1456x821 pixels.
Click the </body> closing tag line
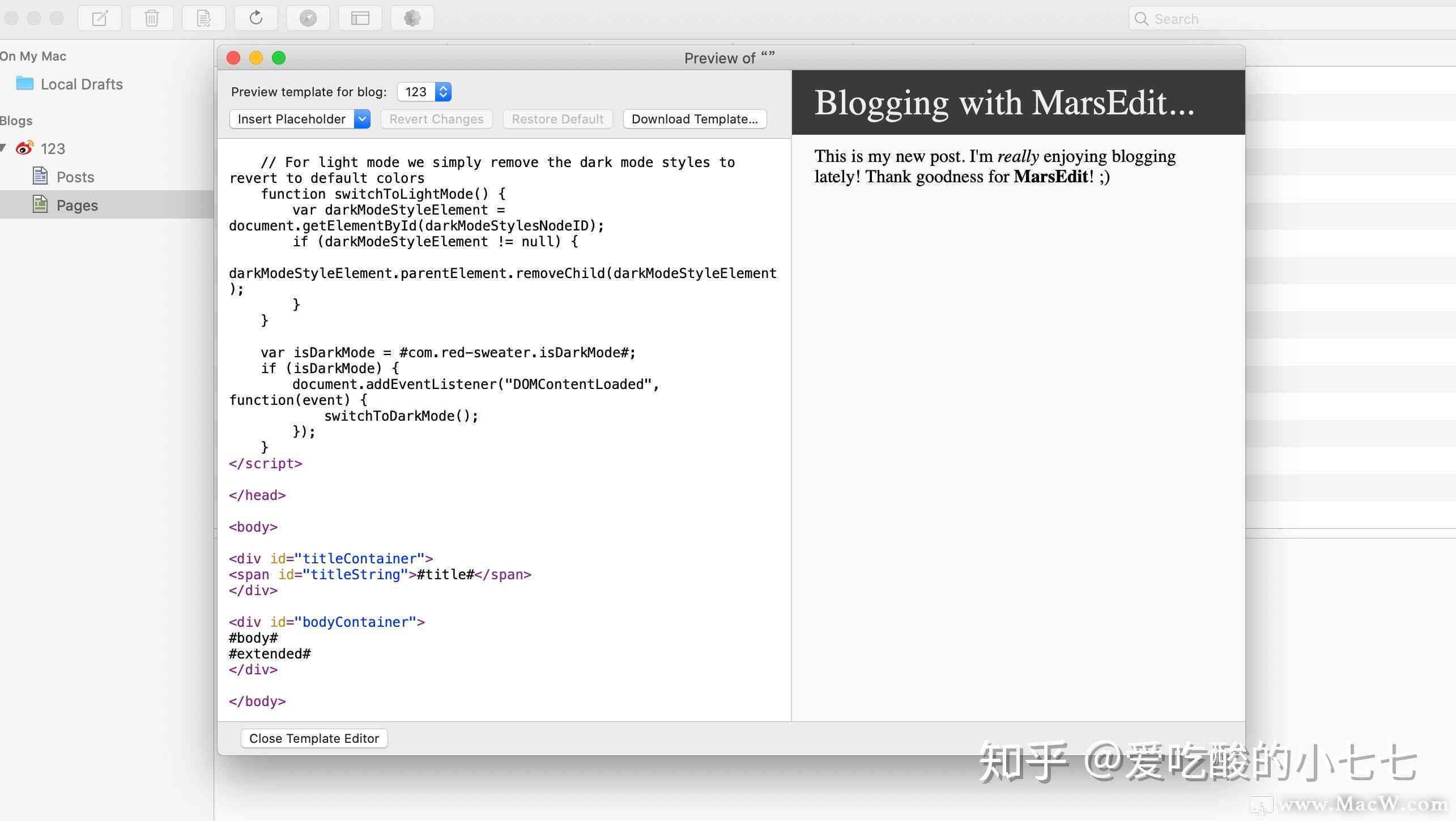pos(257,702)
